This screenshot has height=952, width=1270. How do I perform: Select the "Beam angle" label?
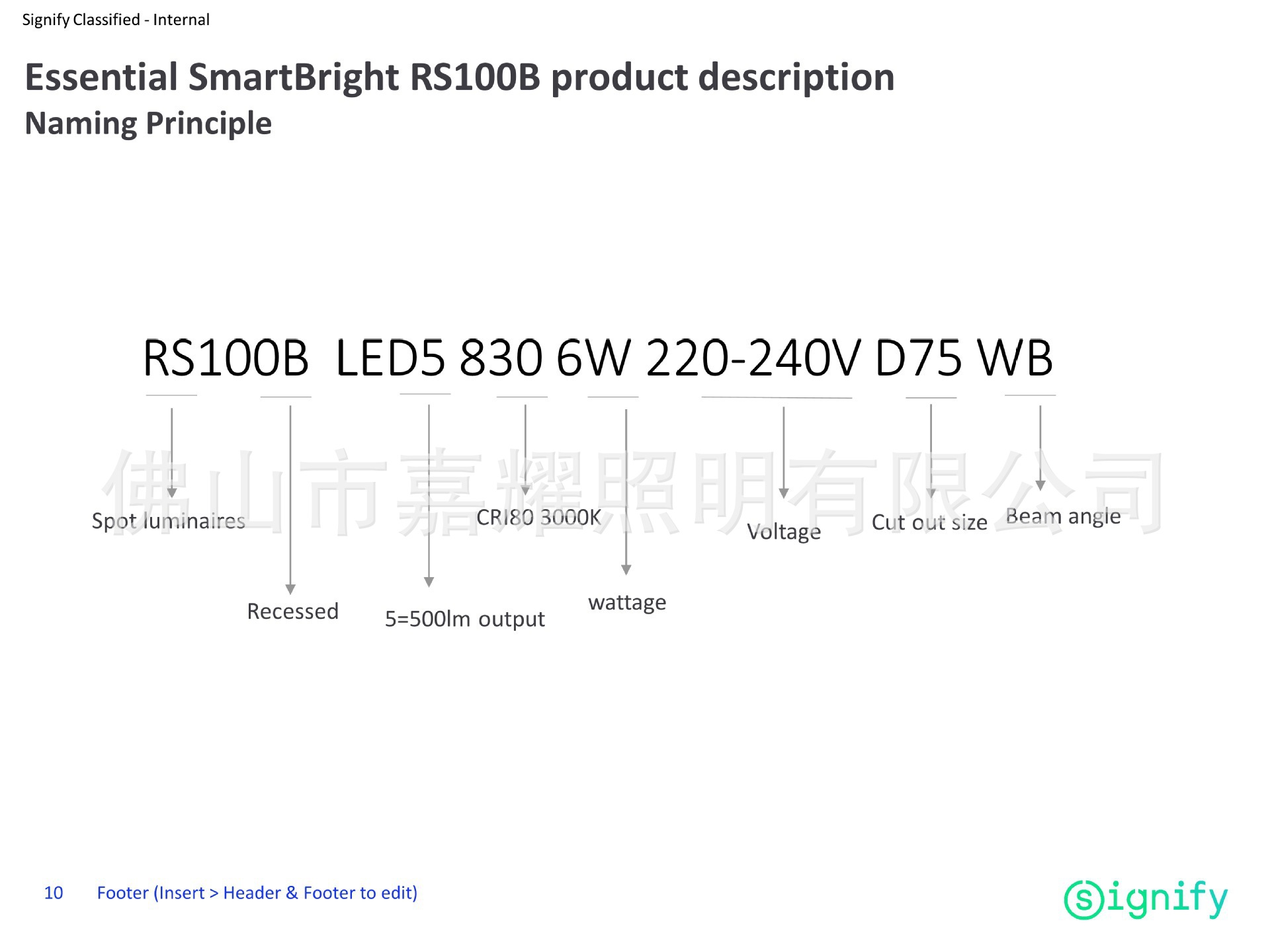1063,517
